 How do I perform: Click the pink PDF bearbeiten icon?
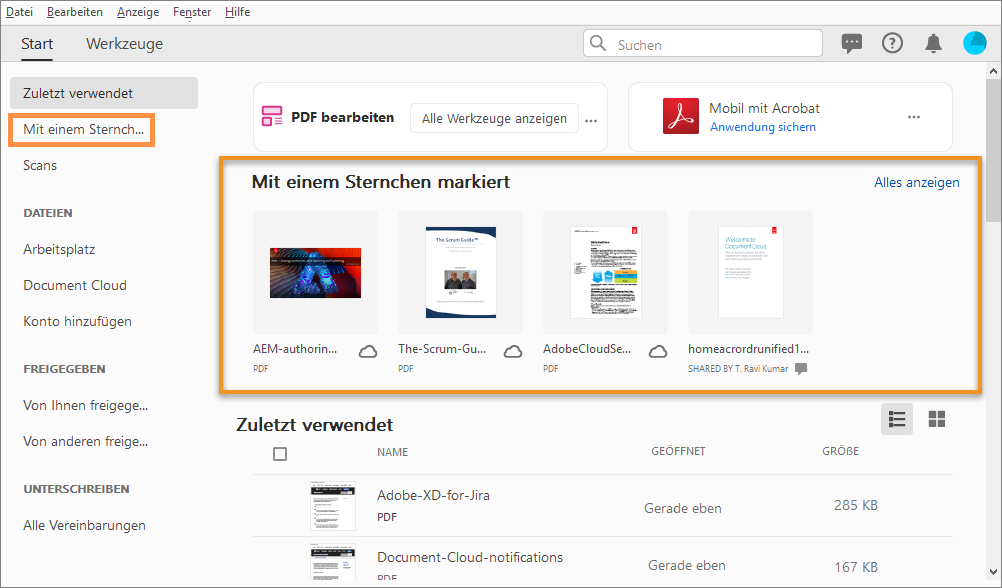pos(272,116)
